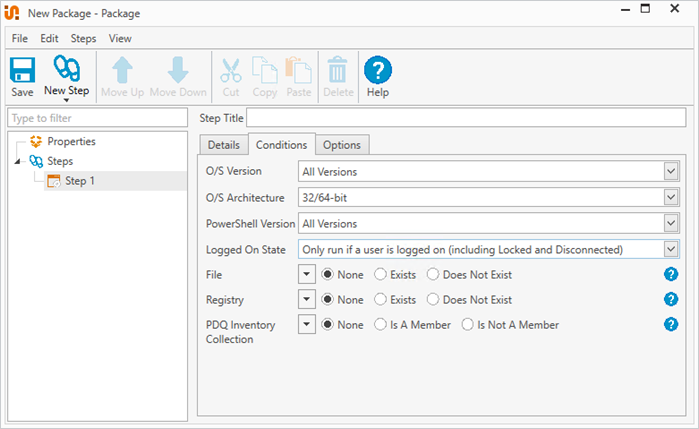The image size is (699, 429).
Task: Click the Properties package icon in tree
Action: (36, 142)
